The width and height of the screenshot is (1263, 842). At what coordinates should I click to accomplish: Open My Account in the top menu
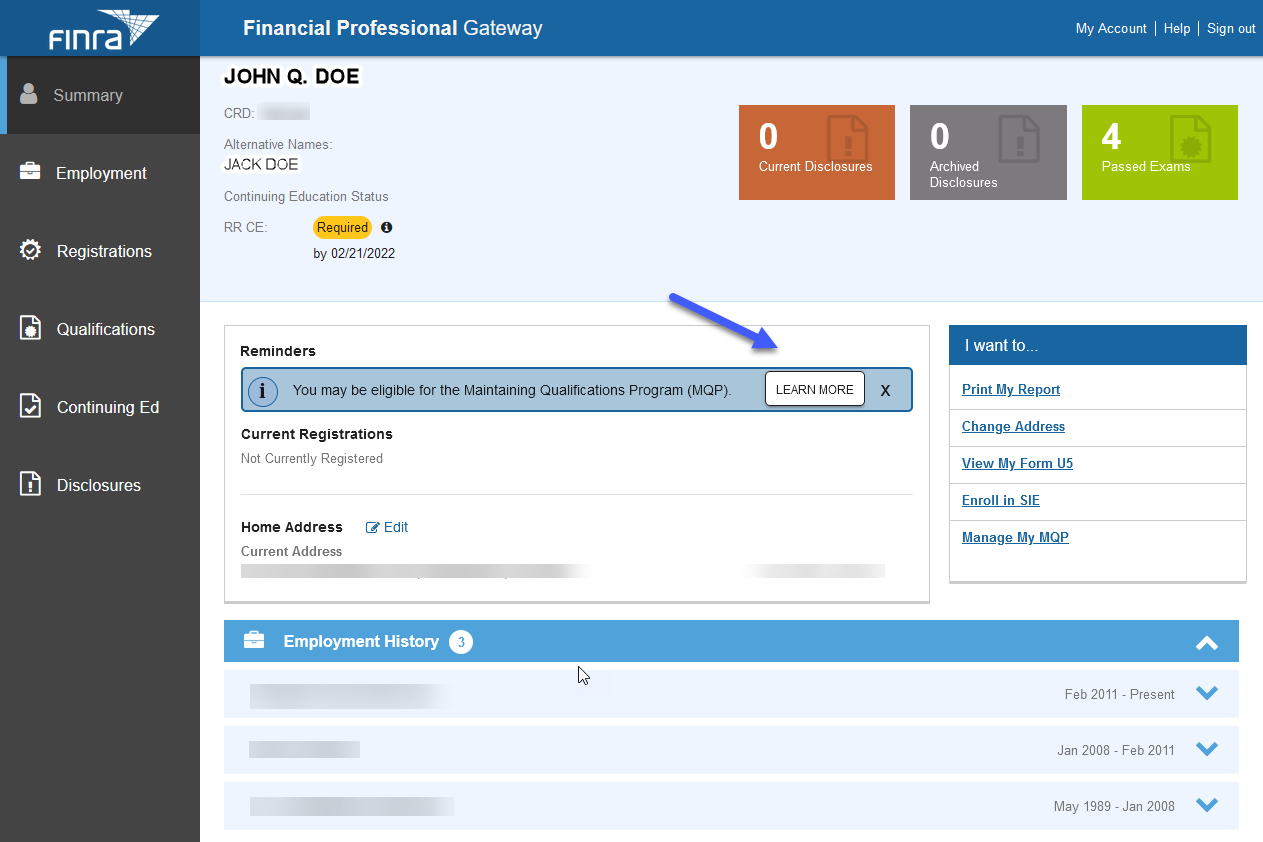[x=1110, y=29]
